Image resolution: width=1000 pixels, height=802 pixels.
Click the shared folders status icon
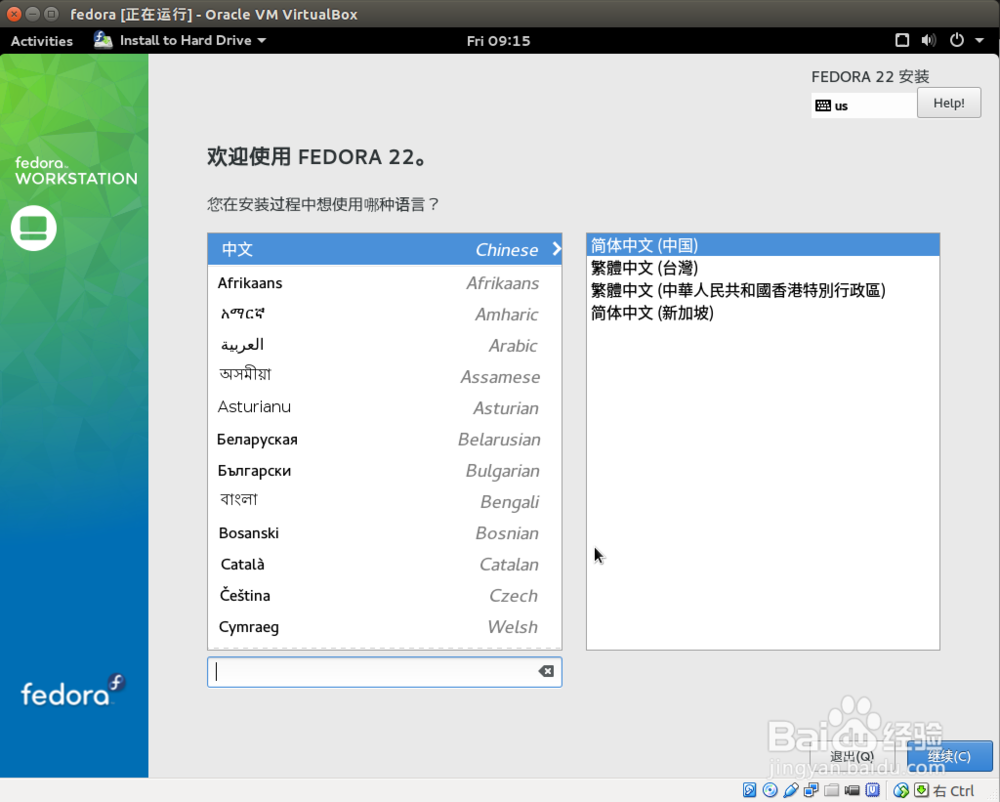[831, 791]
